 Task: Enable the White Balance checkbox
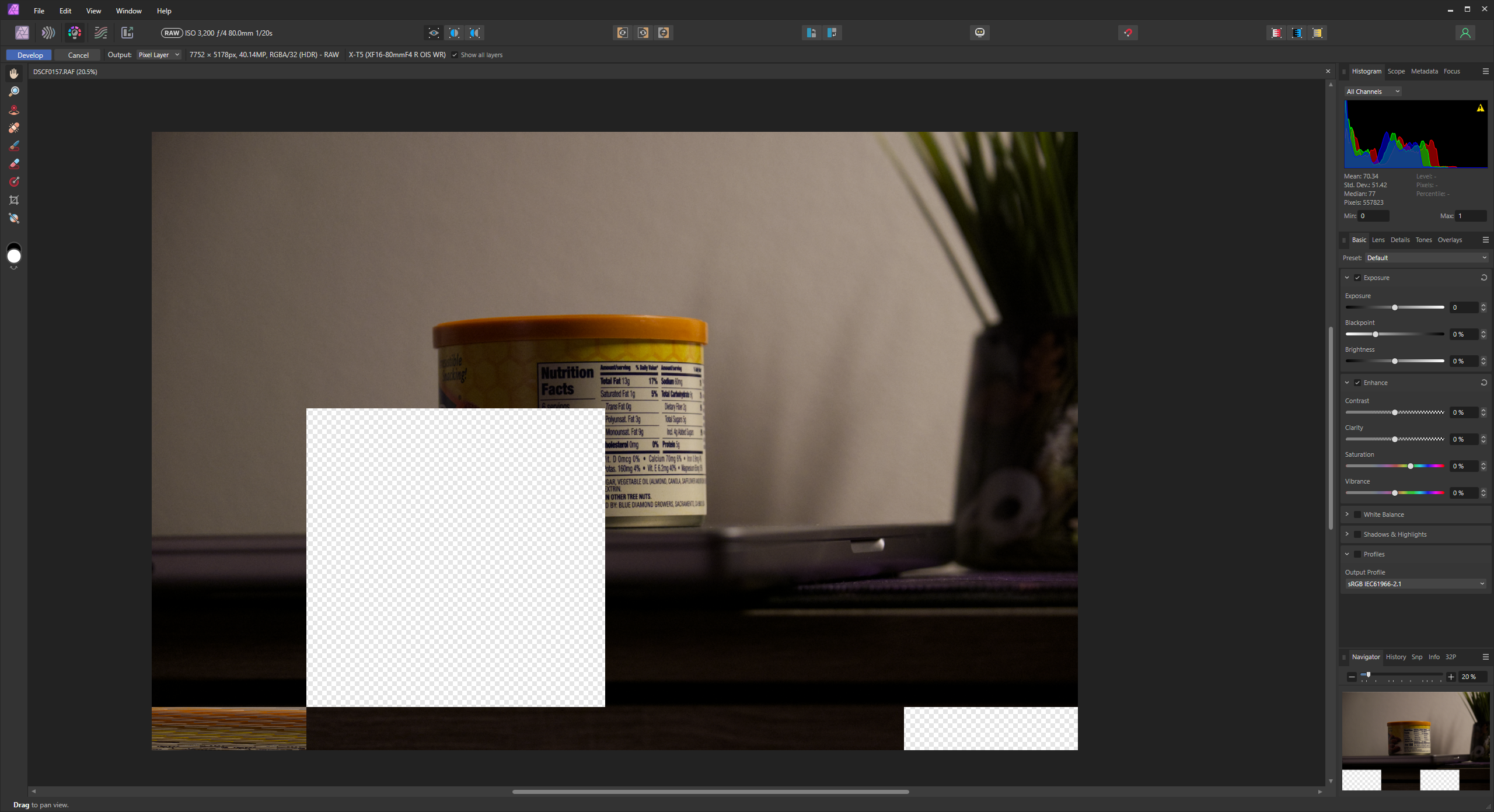point(1357,514)
